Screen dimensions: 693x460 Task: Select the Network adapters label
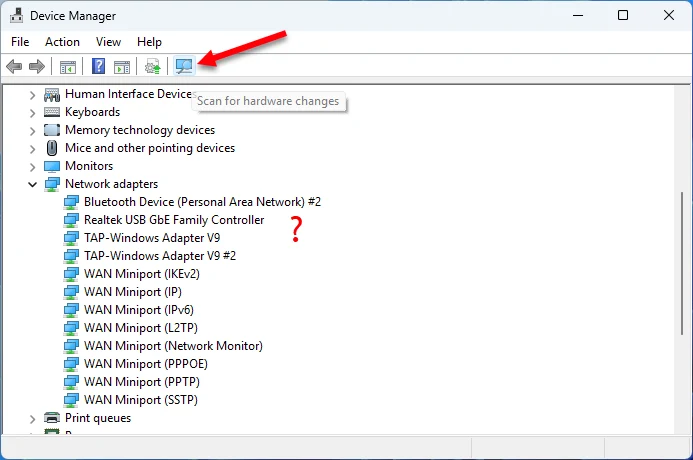click(x=111, y=184)
